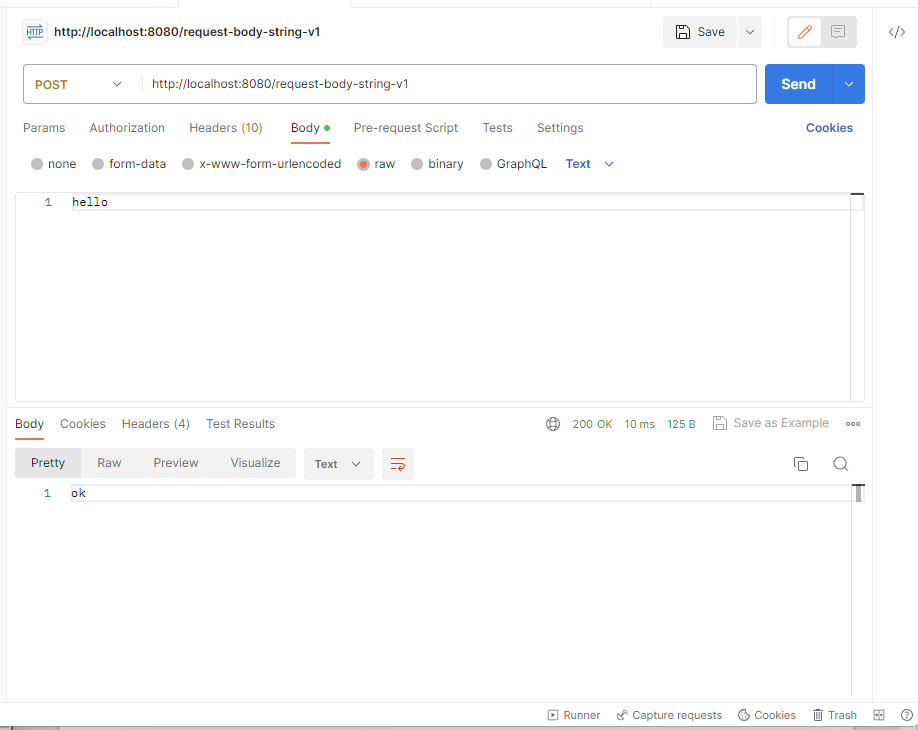Switch response view to Preview
918x730 pixels.
pos(176,463)
